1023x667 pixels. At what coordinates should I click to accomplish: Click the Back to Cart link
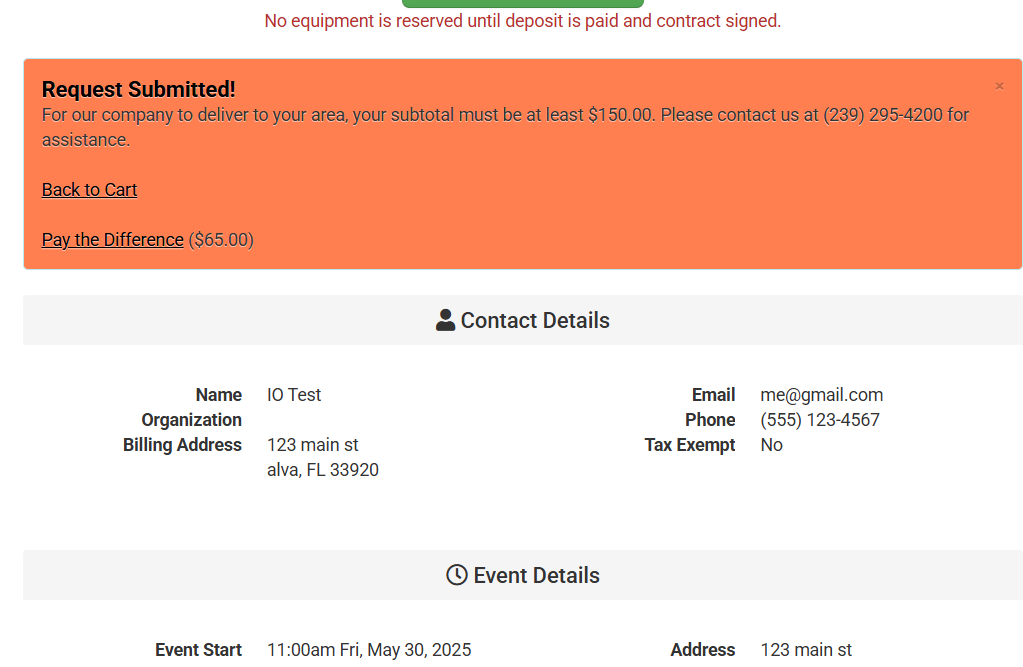pos(89,190)
